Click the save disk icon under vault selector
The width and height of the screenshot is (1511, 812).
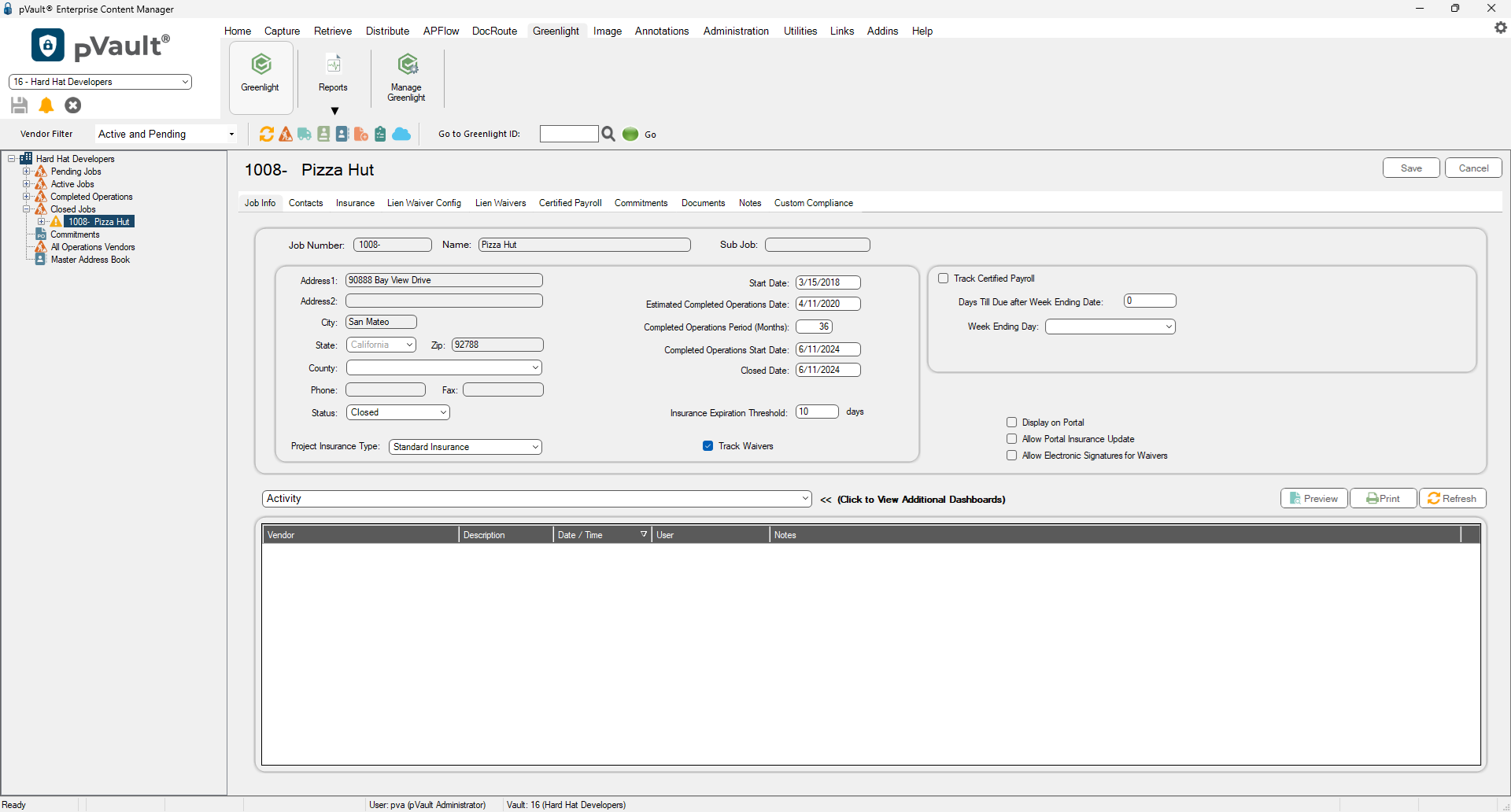pyautogui.click(x=20, y=105)
